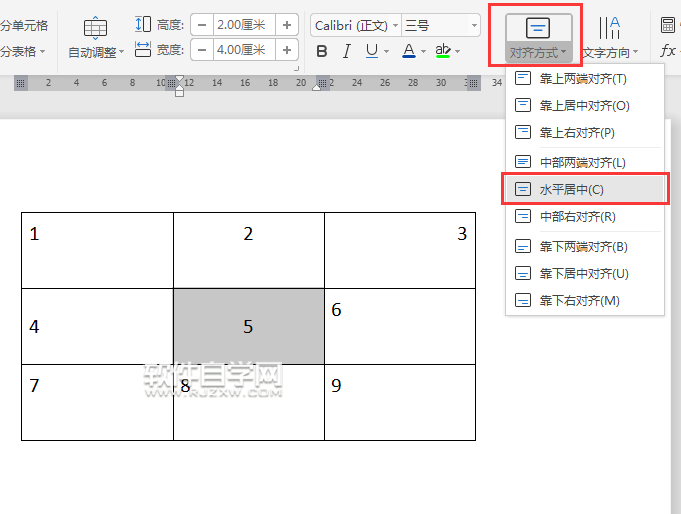The image size is (681, 514).
Task: Select 中部右对齐(R) menu item
Action: [585, 216]
